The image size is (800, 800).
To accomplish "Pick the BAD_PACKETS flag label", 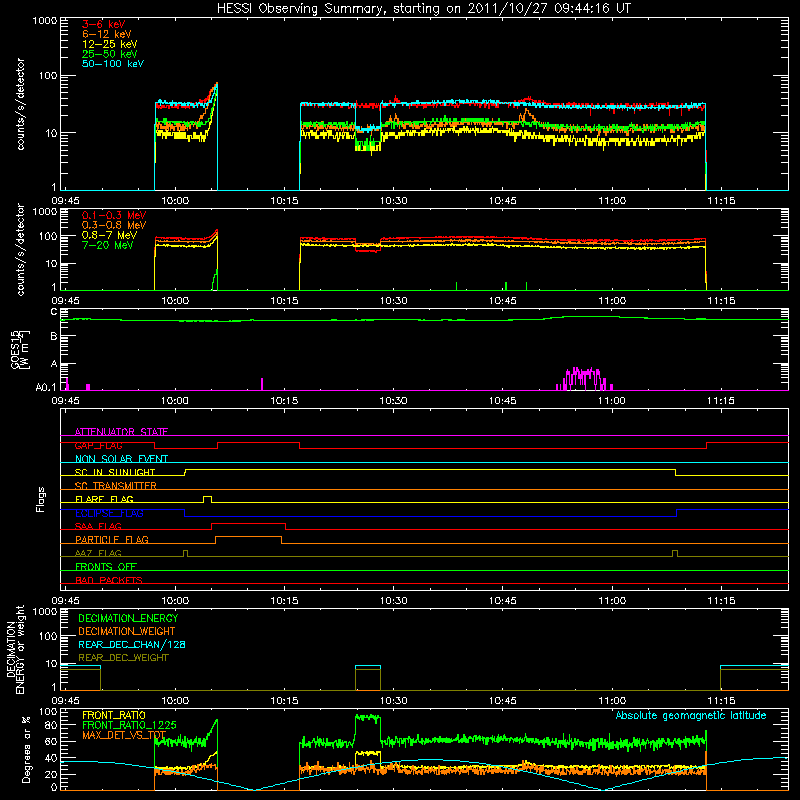I will pyautogui.click(x=109, y=580).
